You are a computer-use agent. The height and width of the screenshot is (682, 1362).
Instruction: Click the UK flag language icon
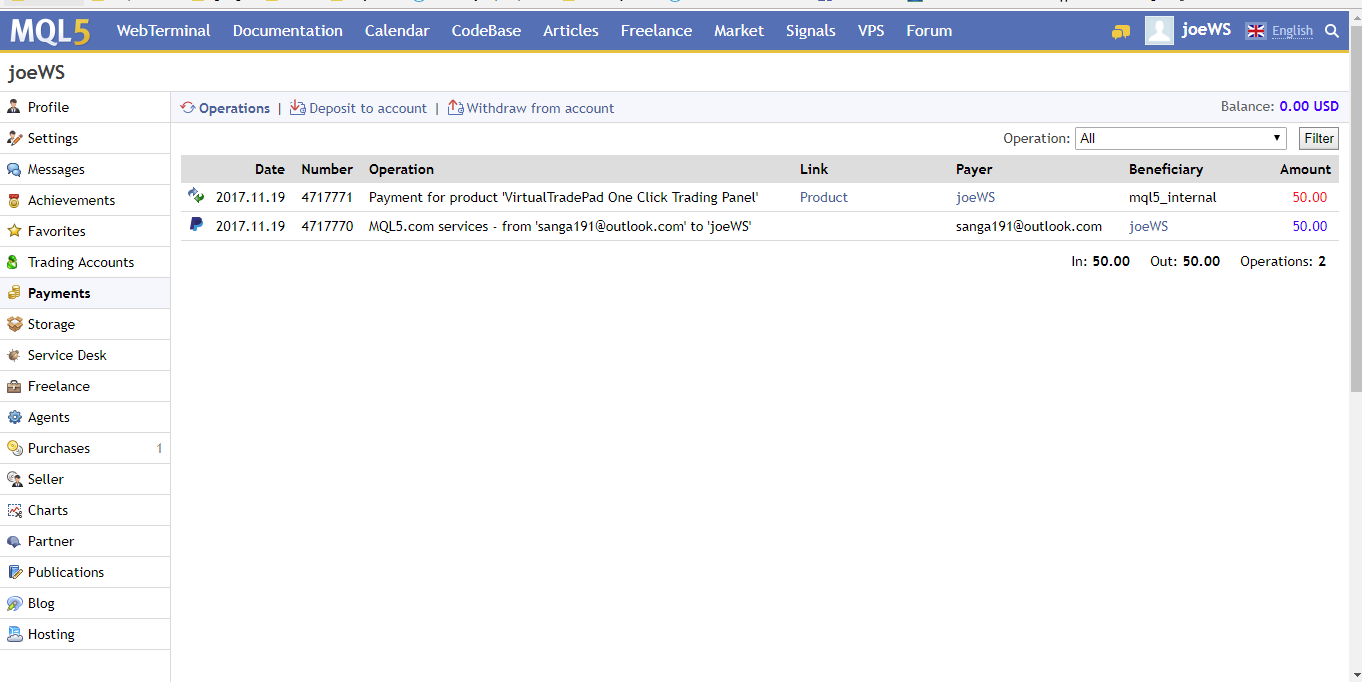pos(1256,31)
